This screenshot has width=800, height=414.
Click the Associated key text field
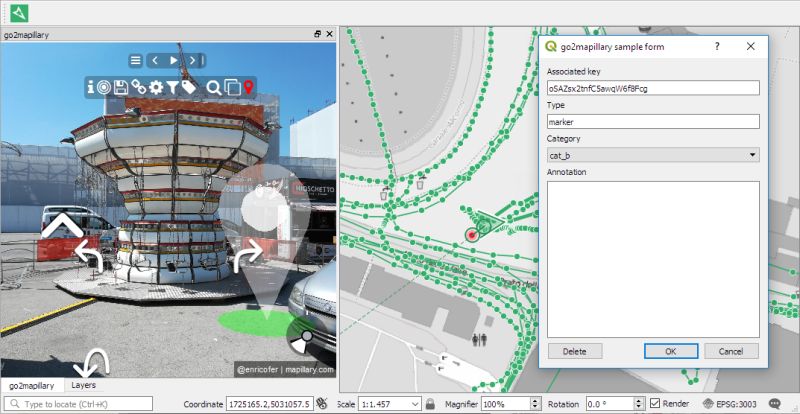click(x=653, y=88)
